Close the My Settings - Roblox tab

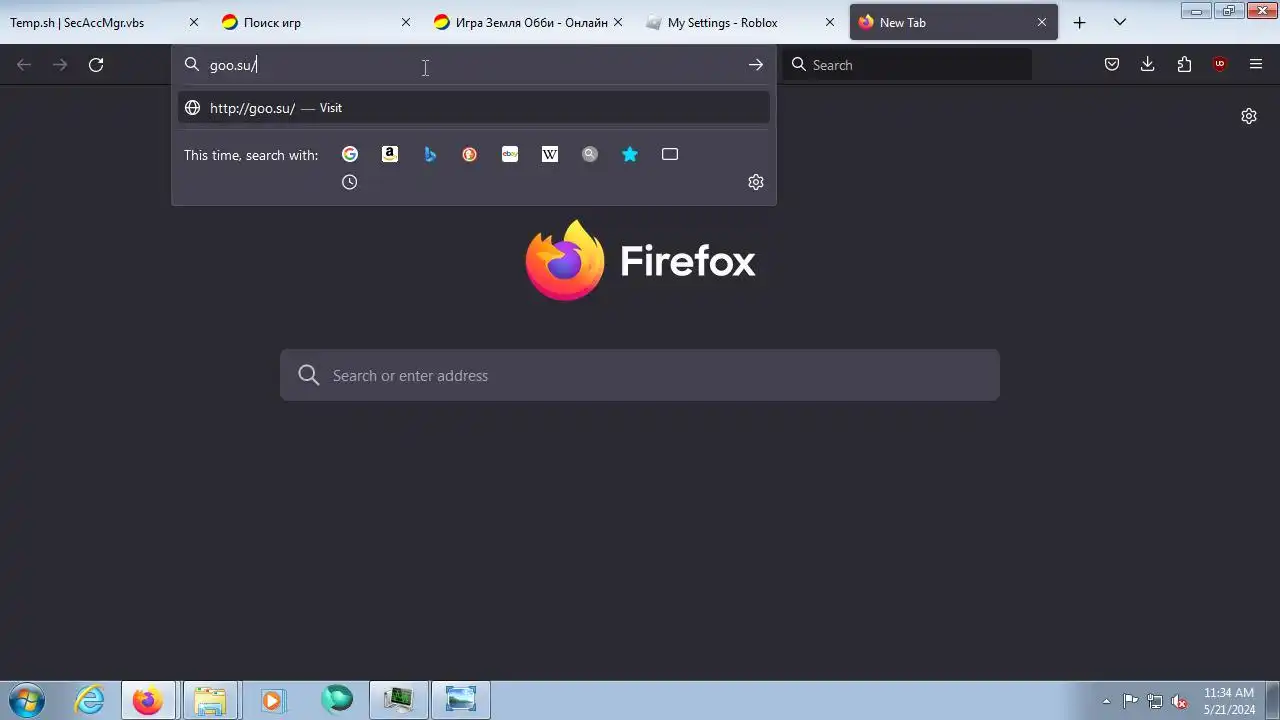click(830, 22)
